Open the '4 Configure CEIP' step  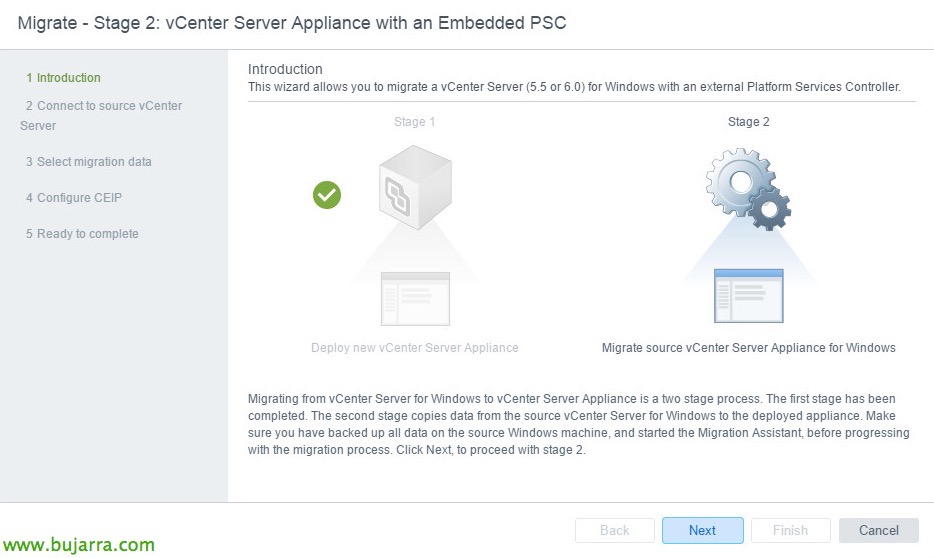click(74, 198)
